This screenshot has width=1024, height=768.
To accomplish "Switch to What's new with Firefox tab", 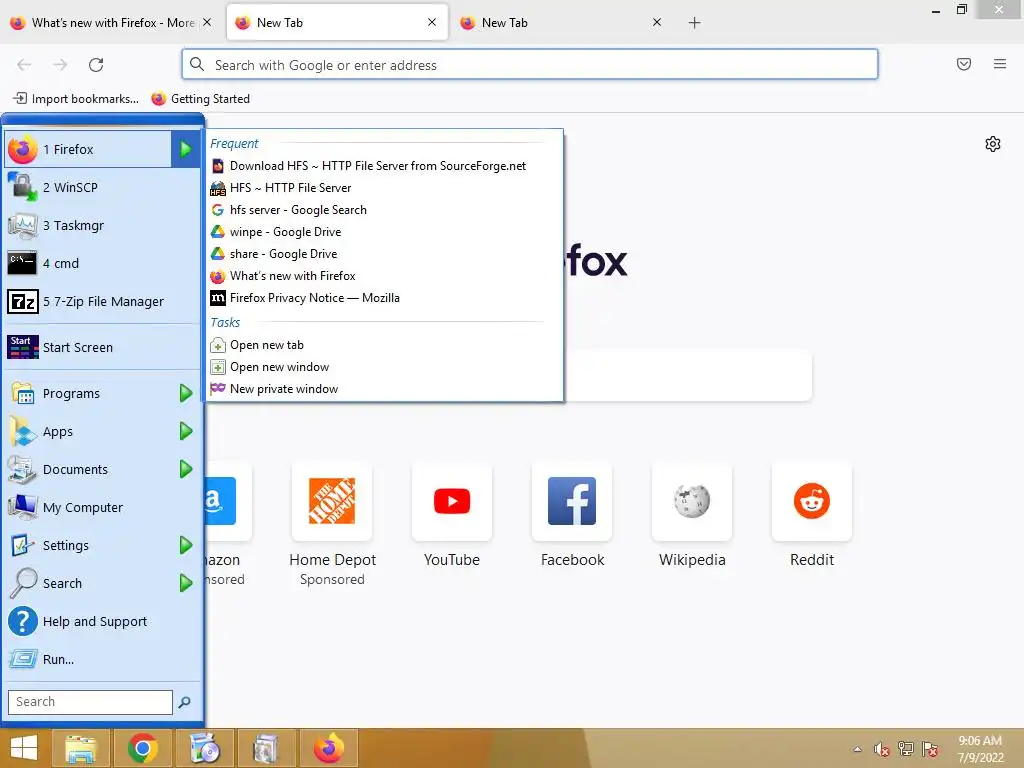I will point(104,23).
